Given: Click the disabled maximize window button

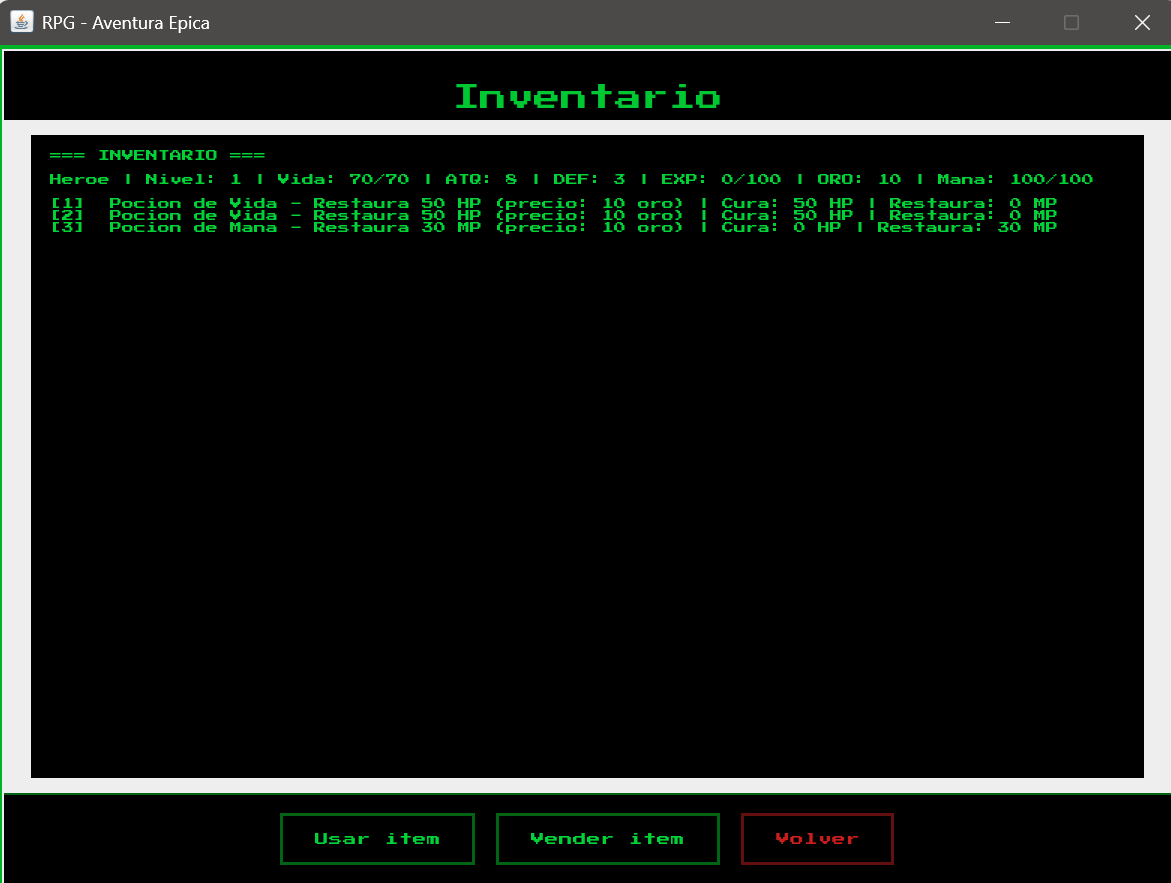Looking at the screenshot, I should coord(1072,22).
